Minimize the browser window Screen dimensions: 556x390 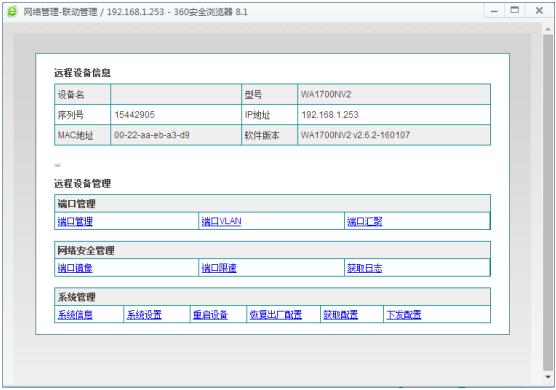pyautogui.click(x=494, y=11)
